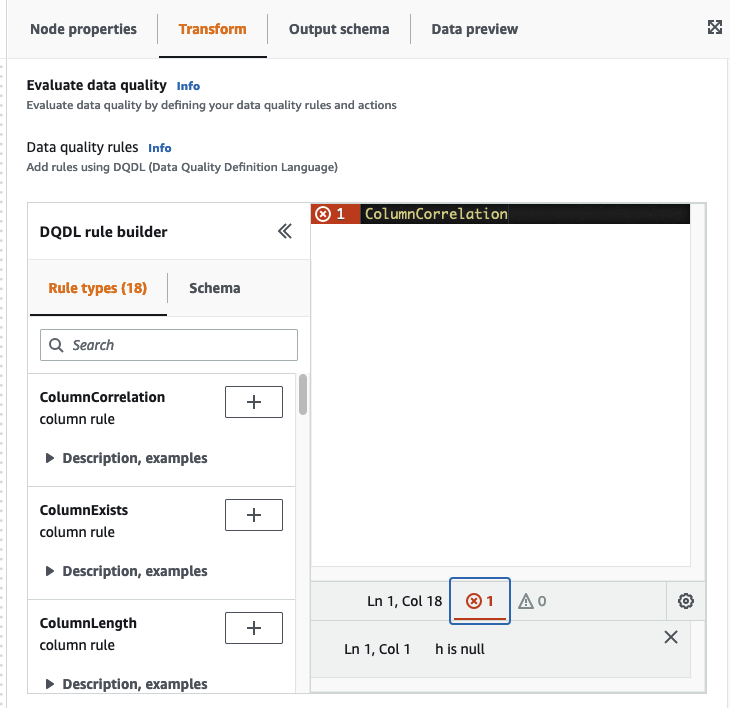Viewport: 730px width, 708px height.
Task: Add the ColumnExists rule with plus
Action: [x=254, y=514]
